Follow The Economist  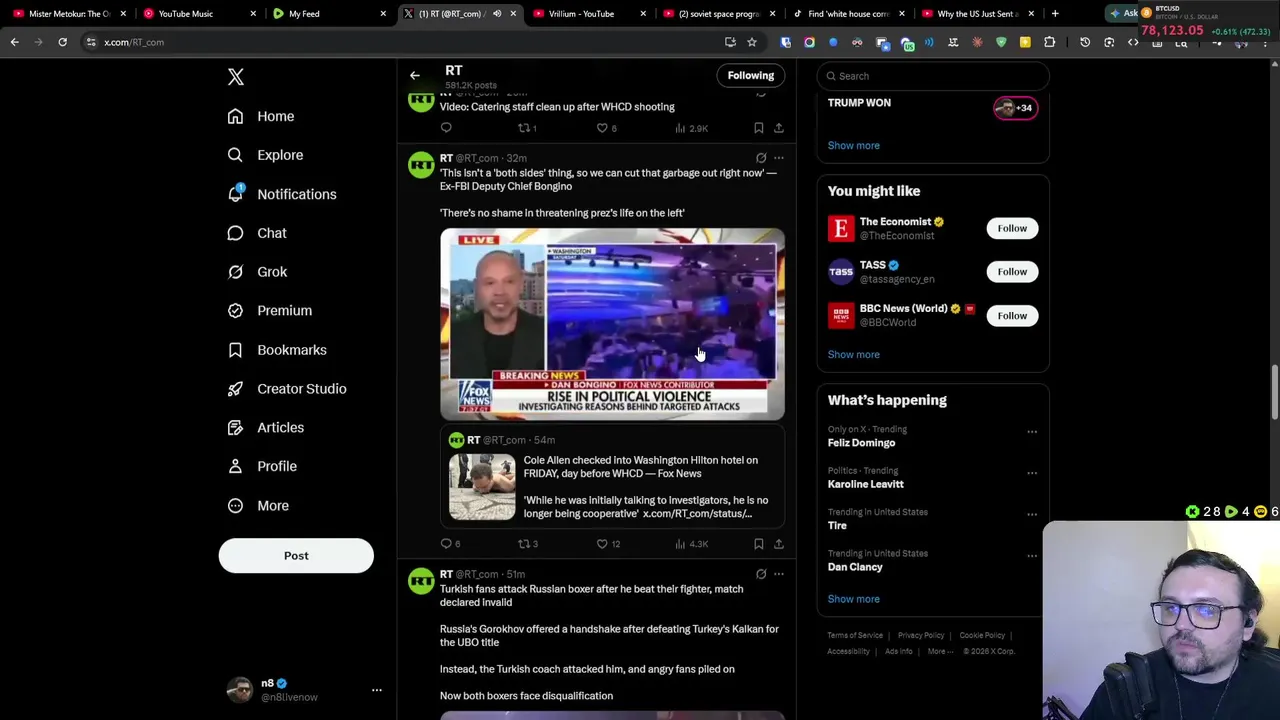[x=1012, y=228]
